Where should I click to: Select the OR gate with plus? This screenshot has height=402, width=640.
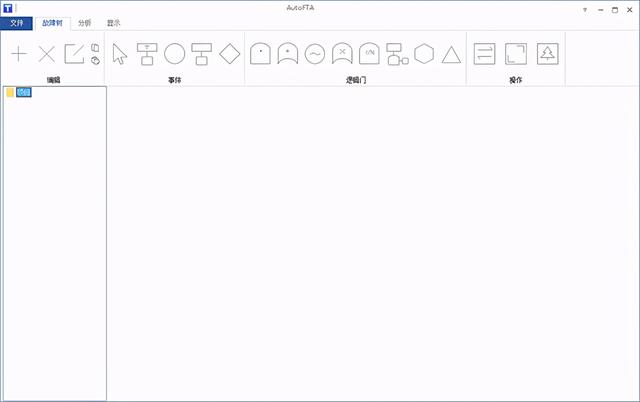click(288, 54)
